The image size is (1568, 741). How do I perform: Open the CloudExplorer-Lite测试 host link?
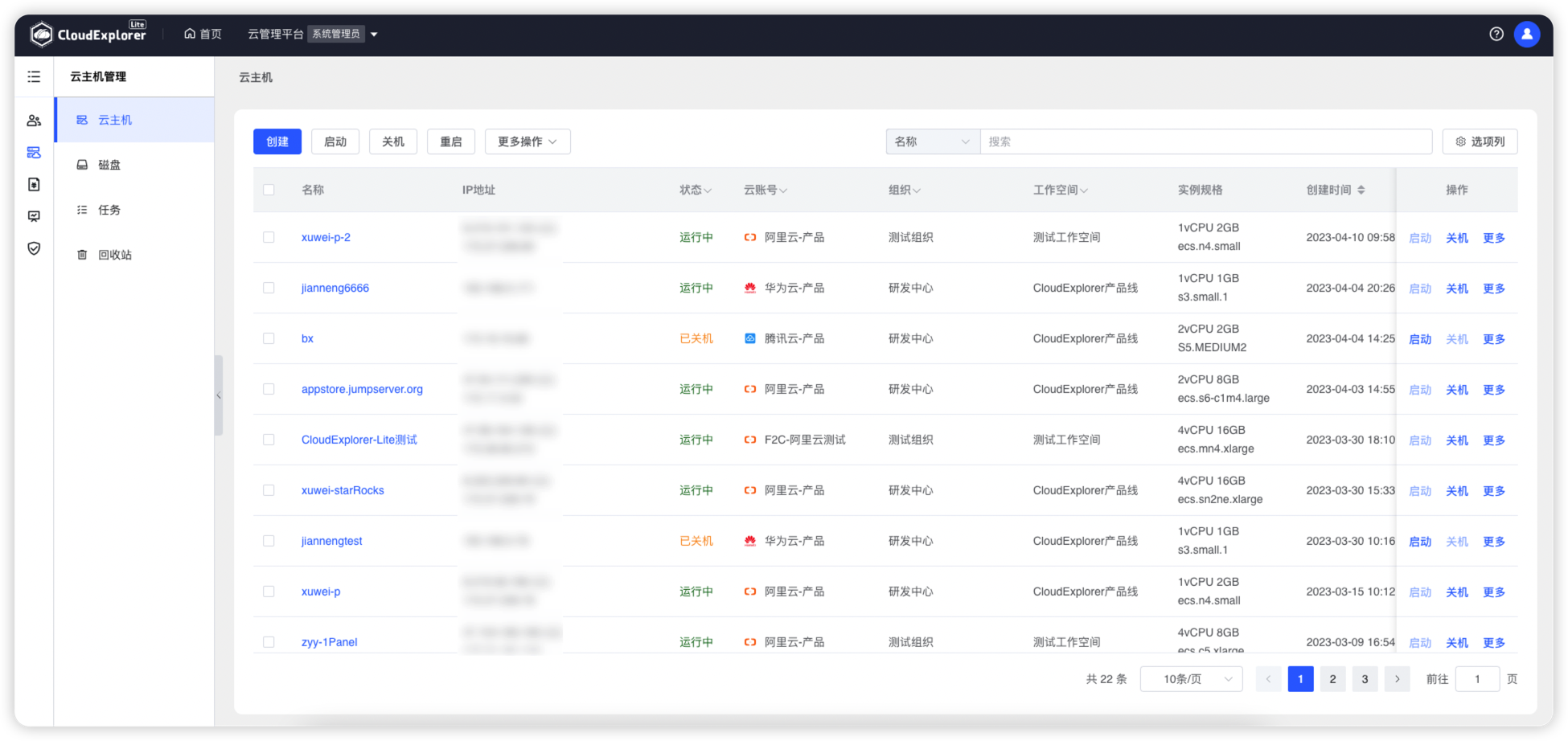click(x=359, y=440)
